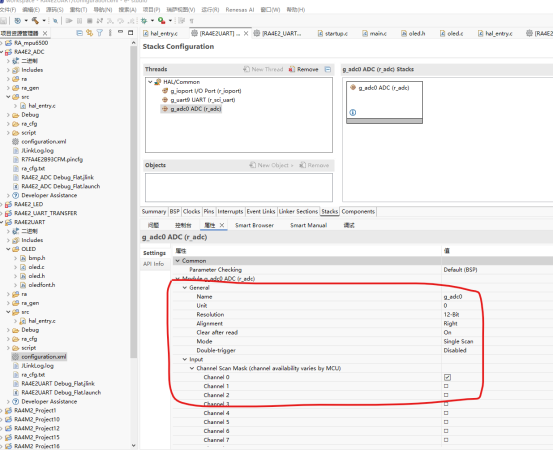Viewport: 554px width, 450px height.
Task: Select g_ioport I/O Port stack icon
Action: pos(165,91)
